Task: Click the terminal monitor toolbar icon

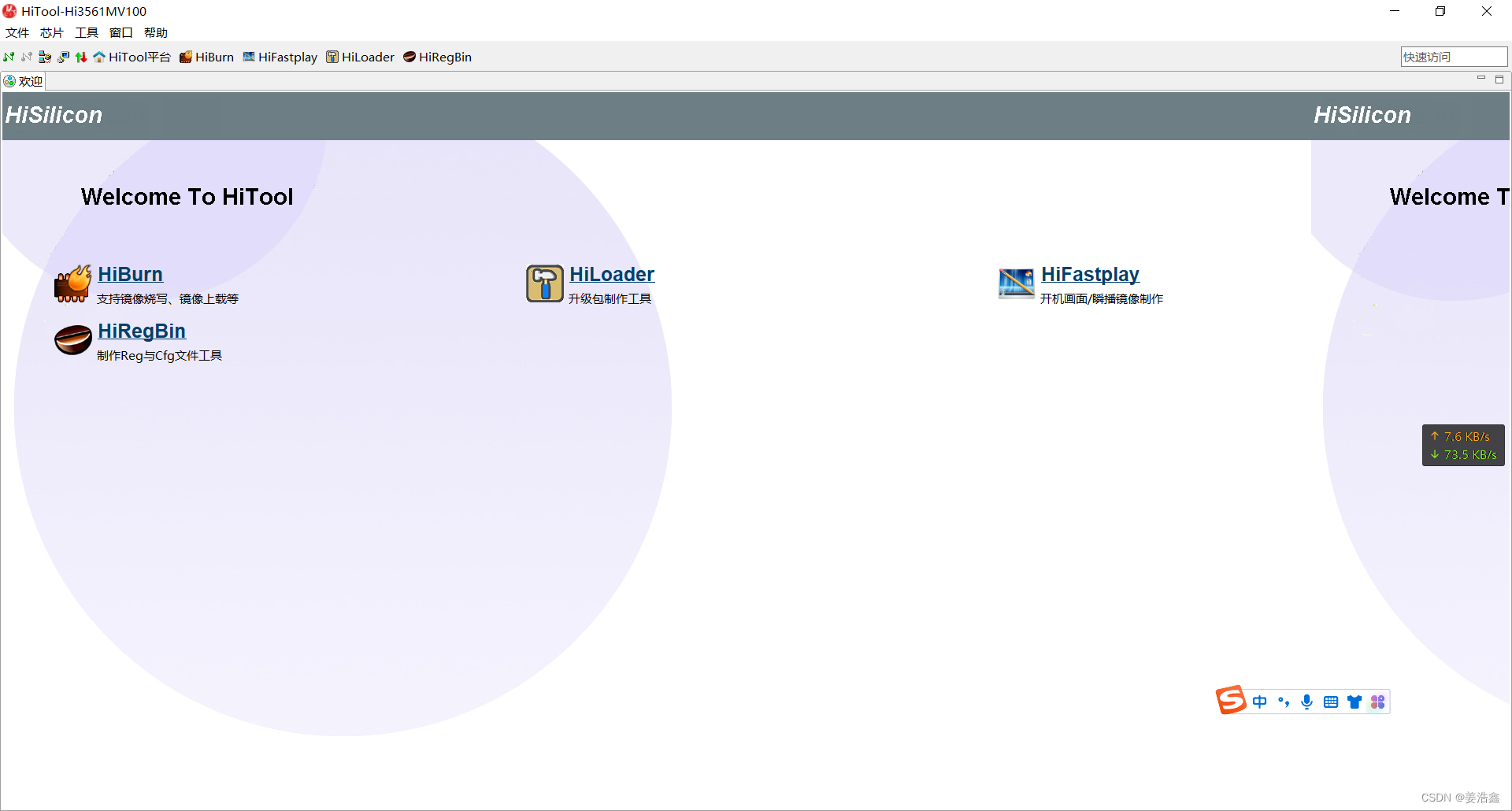Action: pyautogui.click(x=63, y=57)
